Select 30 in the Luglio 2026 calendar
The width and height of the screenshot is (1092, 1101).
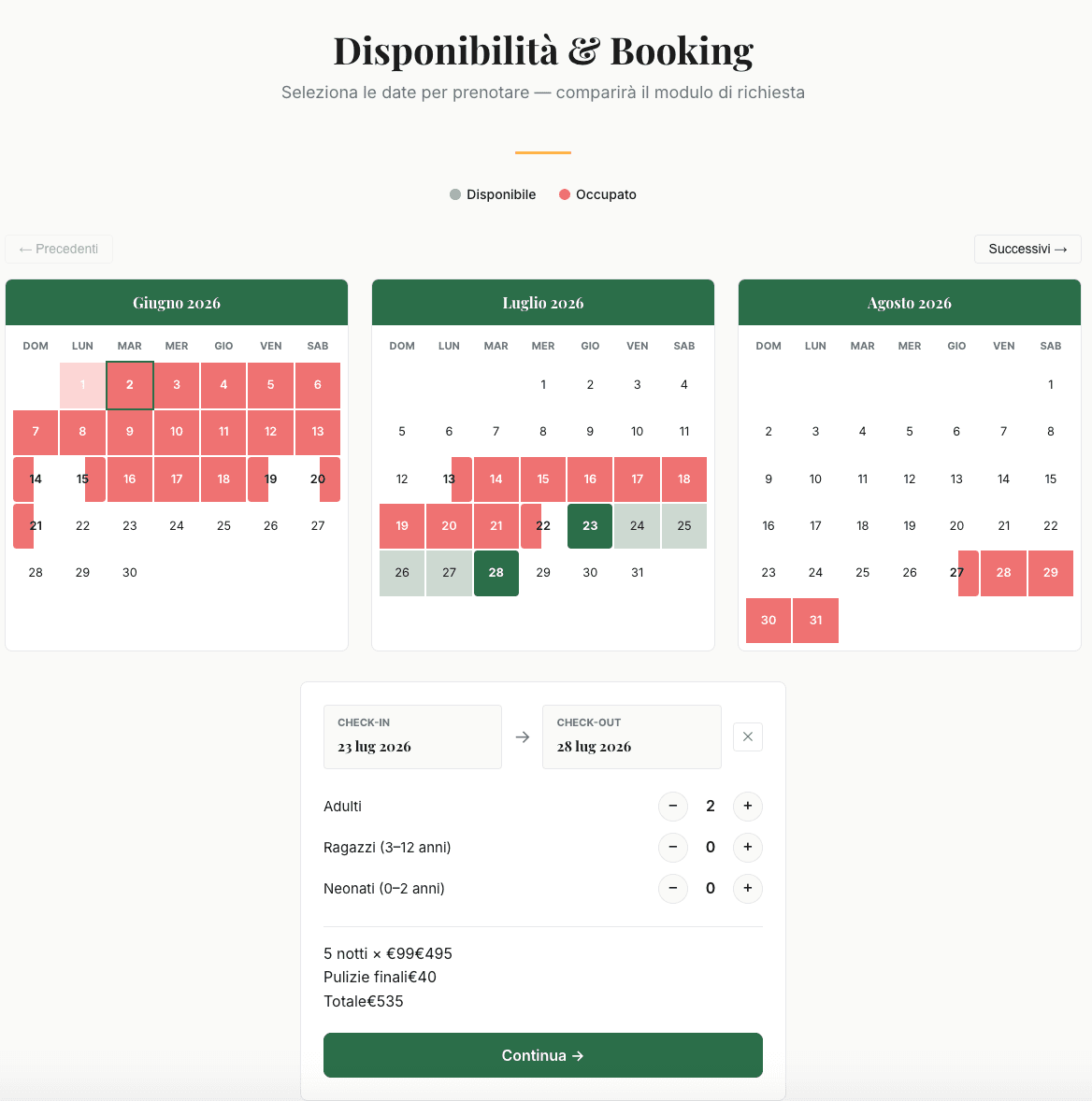click(590, 573)
